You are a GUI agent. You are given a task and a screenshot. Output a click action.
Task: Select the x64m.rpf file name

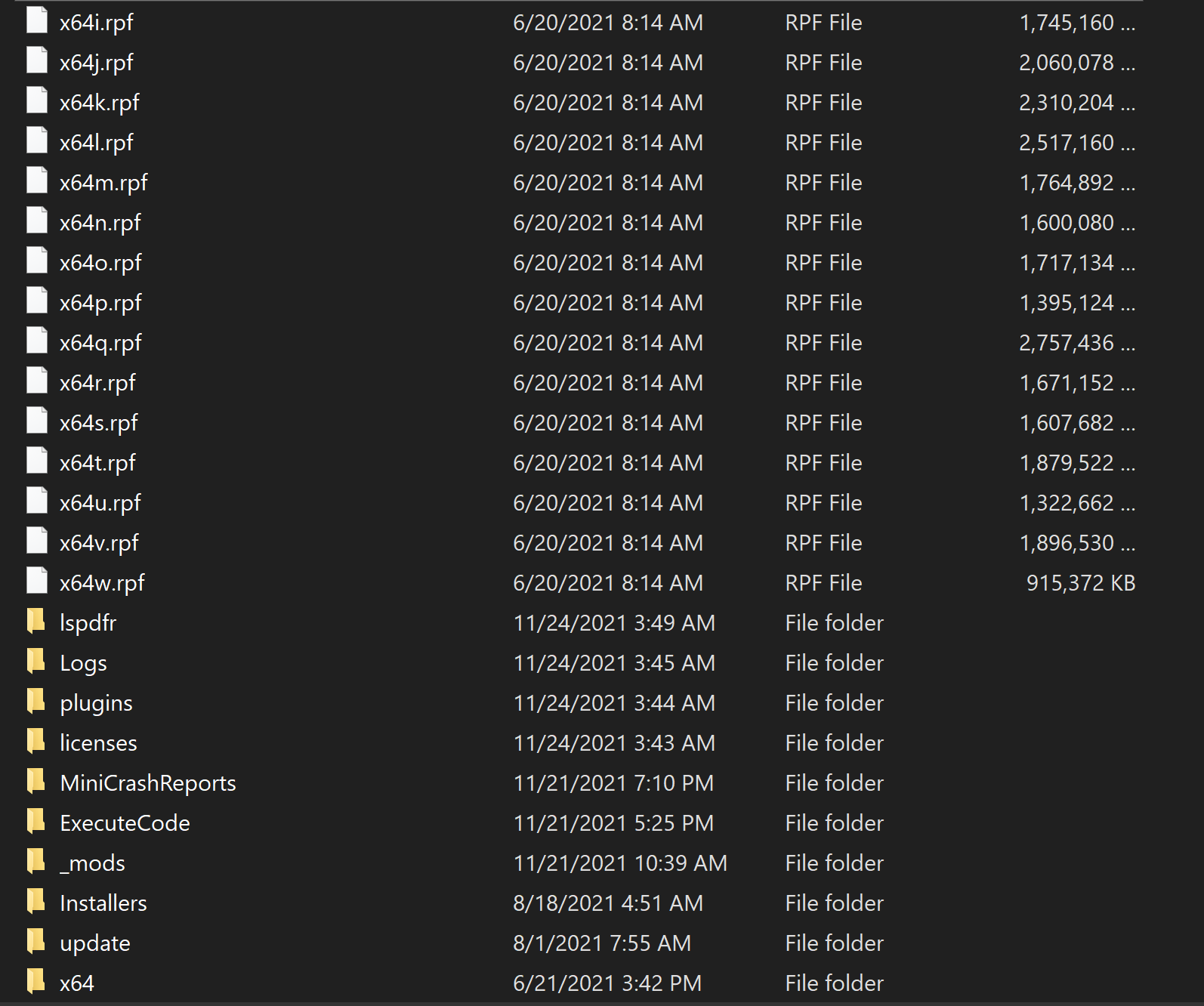(x=103, y=183)
